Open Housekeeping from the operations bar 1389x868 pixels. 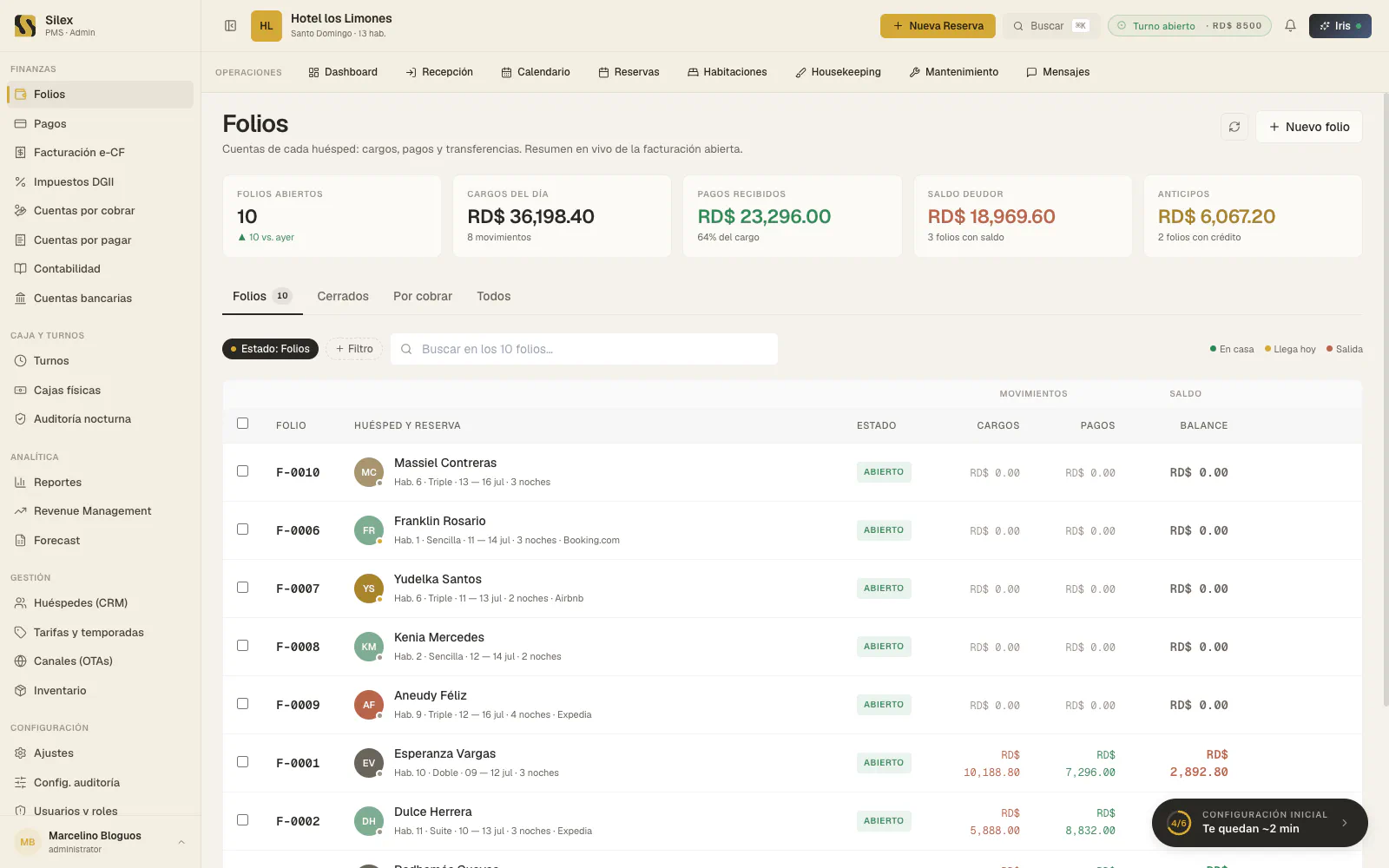click(838, 72)
